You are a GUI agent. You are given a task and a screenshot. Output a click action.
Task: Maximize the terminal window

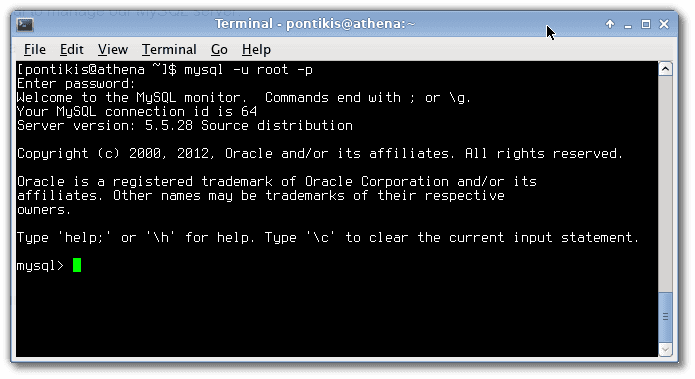pyautogui.click(x=646, y=24)
